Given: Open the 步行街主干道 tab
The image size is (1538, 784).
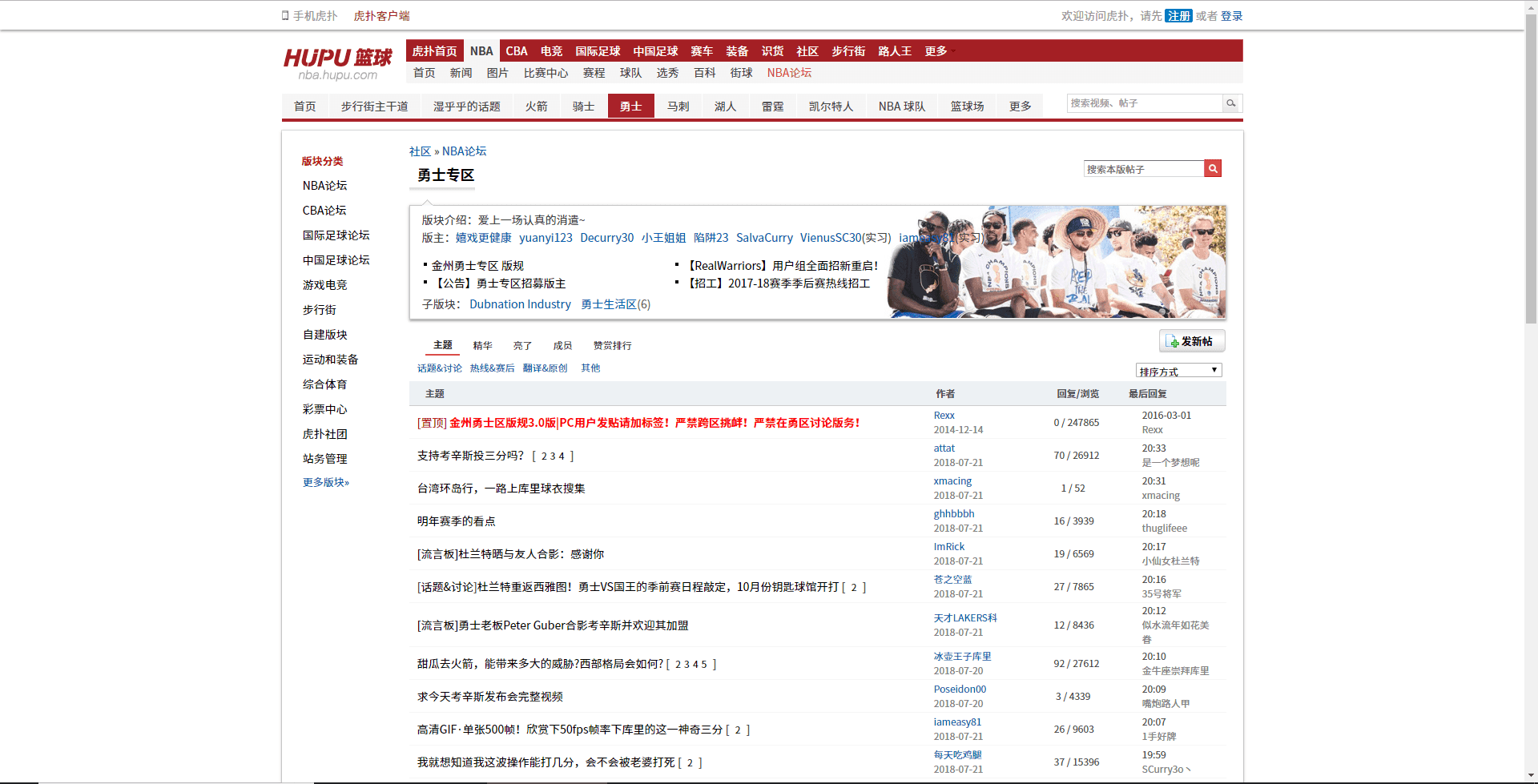Looking at the screenshot, I should pos(374,107).
